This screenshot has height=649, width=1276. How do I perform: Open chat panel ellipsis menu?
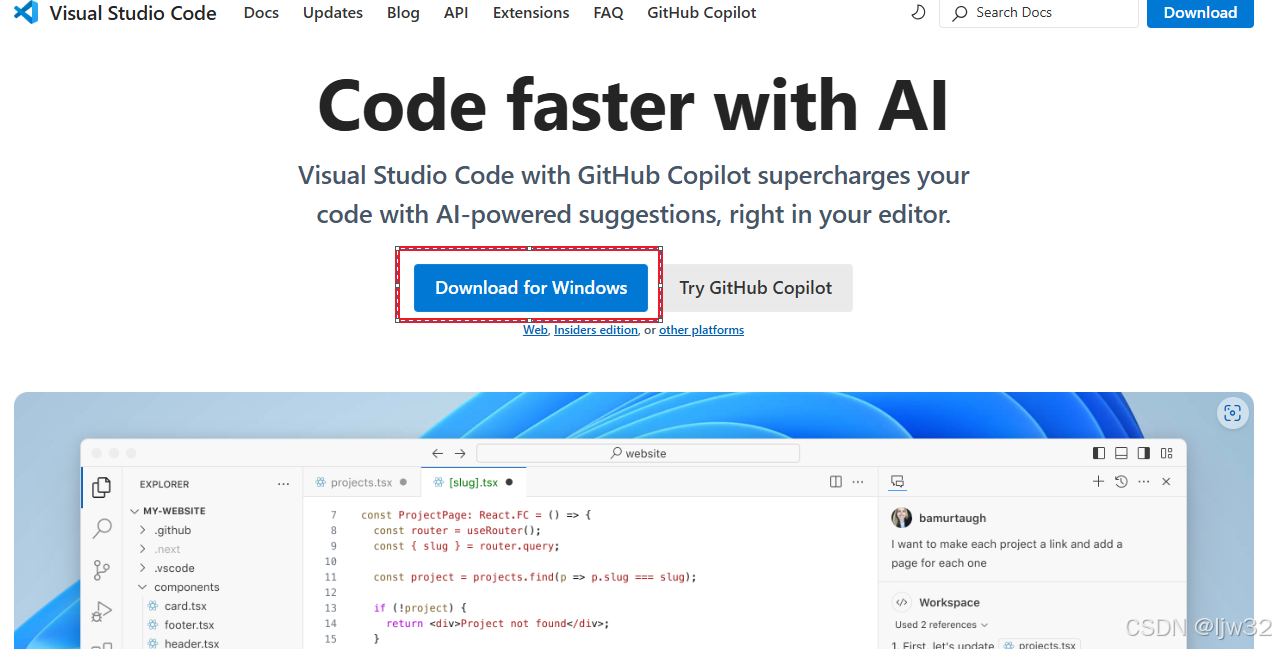[x=1144, y=482]
